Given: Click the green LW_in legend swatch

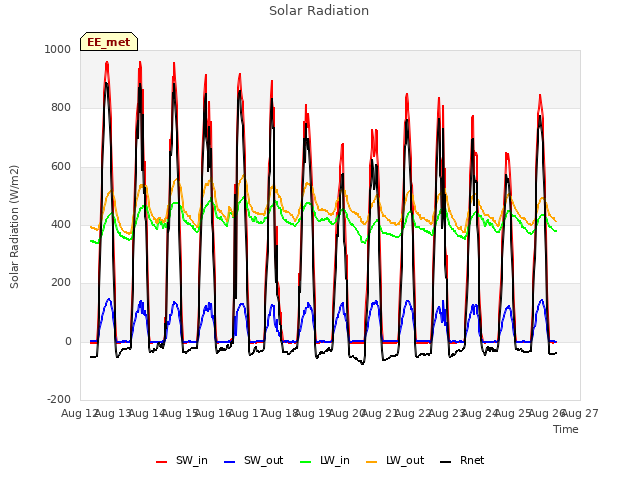Looking at the screenshot, I should pos(305,462).
